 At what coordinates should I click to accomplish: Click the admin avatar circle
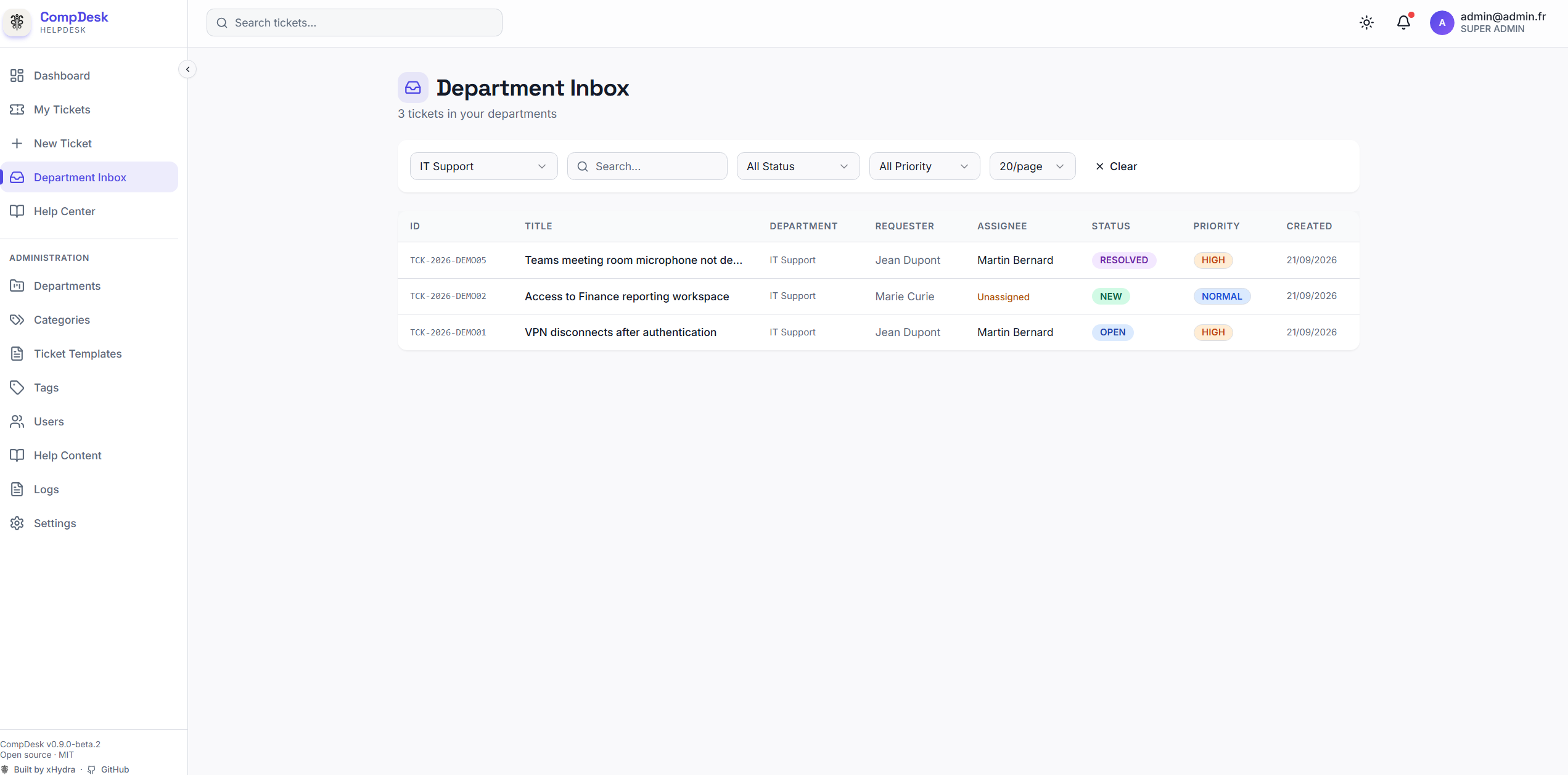pos(1442,23)
